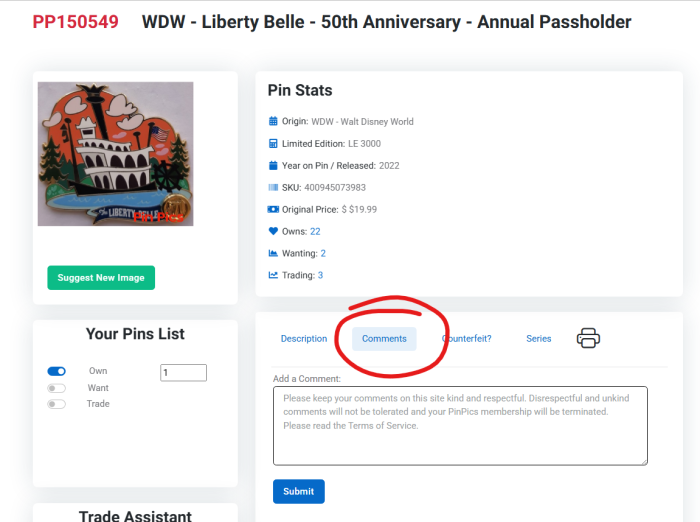This screenshot has width=700, height=522.
Task: Click the Year on Pin calendar icon
Action: (273, 166)
